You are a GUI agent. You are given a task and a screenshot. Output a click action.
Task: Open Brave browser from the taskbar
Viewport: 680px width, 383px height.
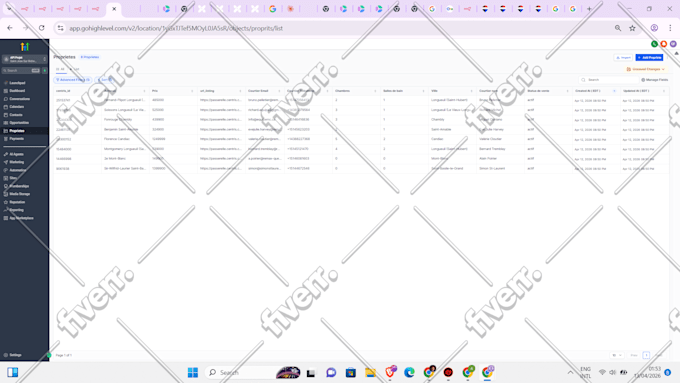[390, 372]
